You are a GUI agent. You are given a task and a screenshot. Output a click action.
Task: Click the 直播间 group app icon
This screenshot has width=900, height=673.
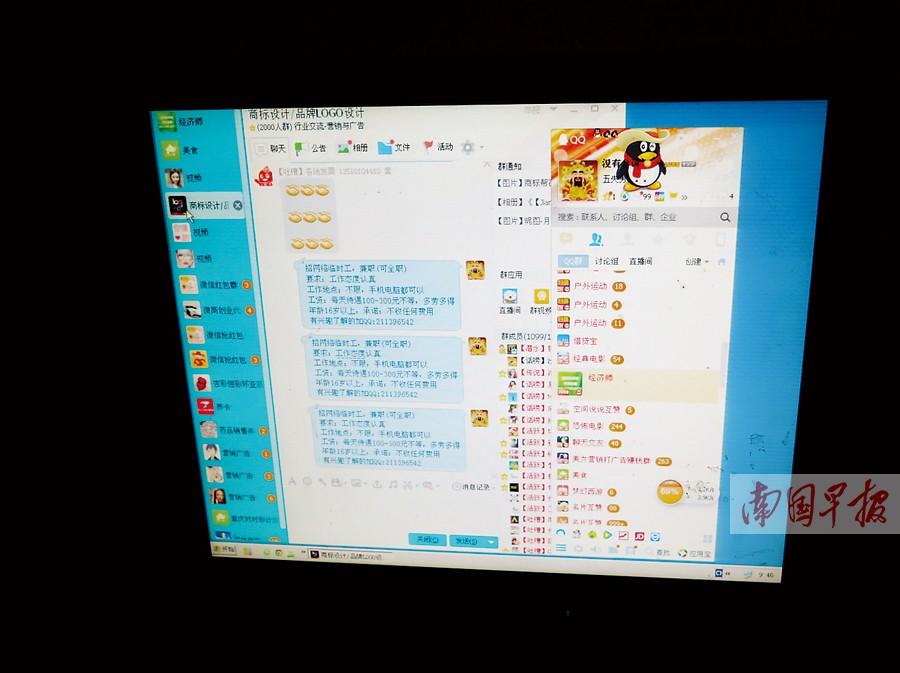coord(510,301)
